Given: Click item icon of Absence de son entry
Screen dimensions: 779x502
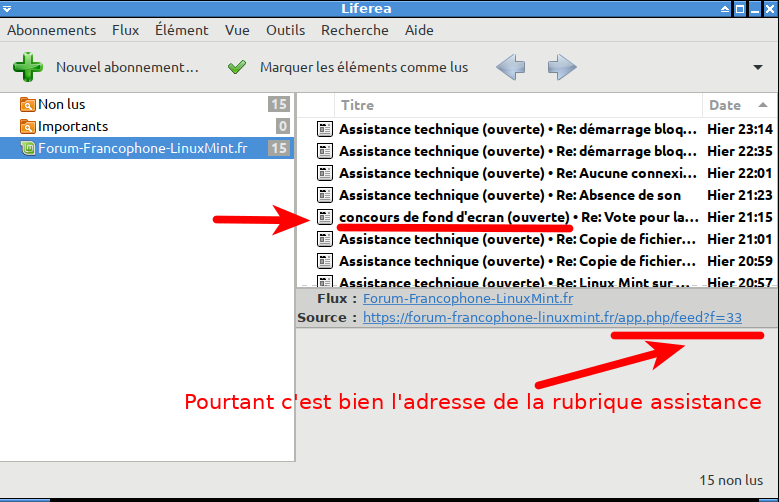Looking at the screenshot, I should tap(325, 195).
